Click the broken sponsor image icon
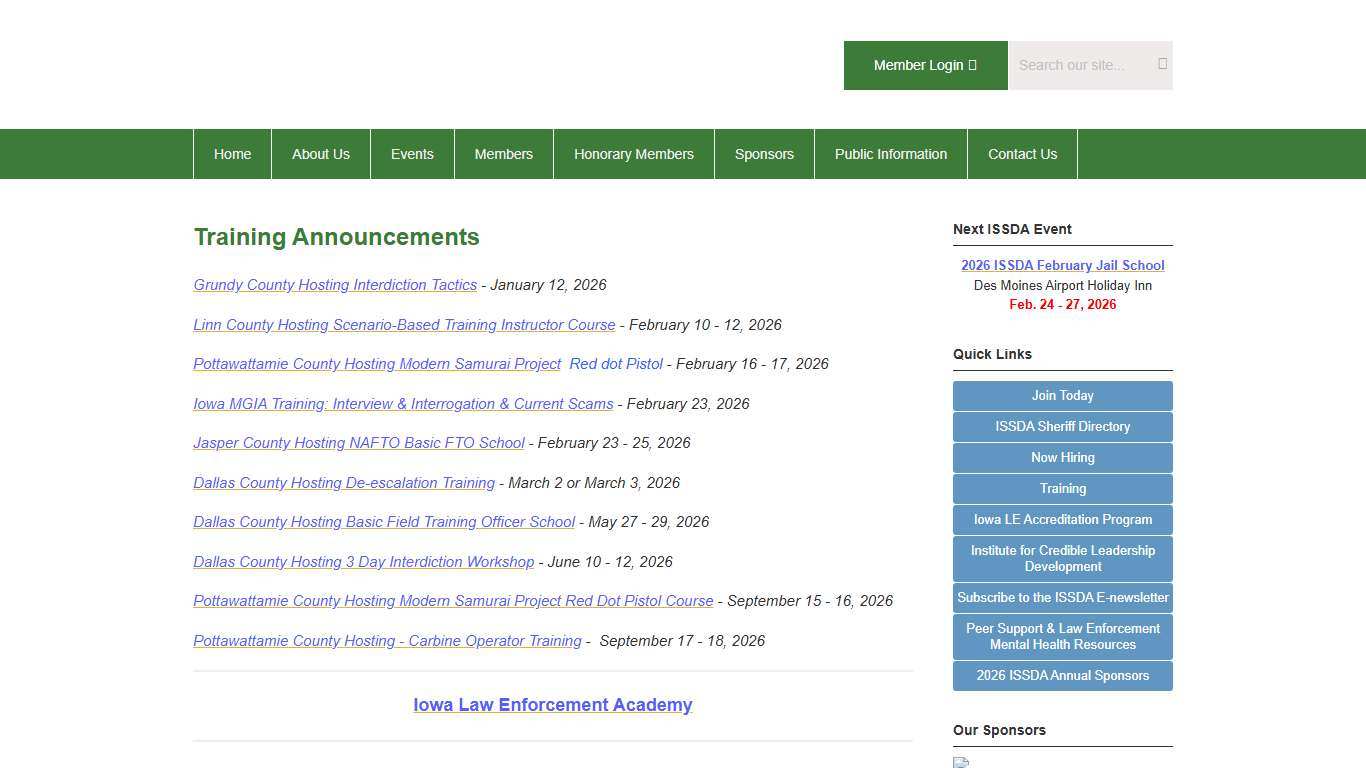1366x768 pixels. pos(961,762)
